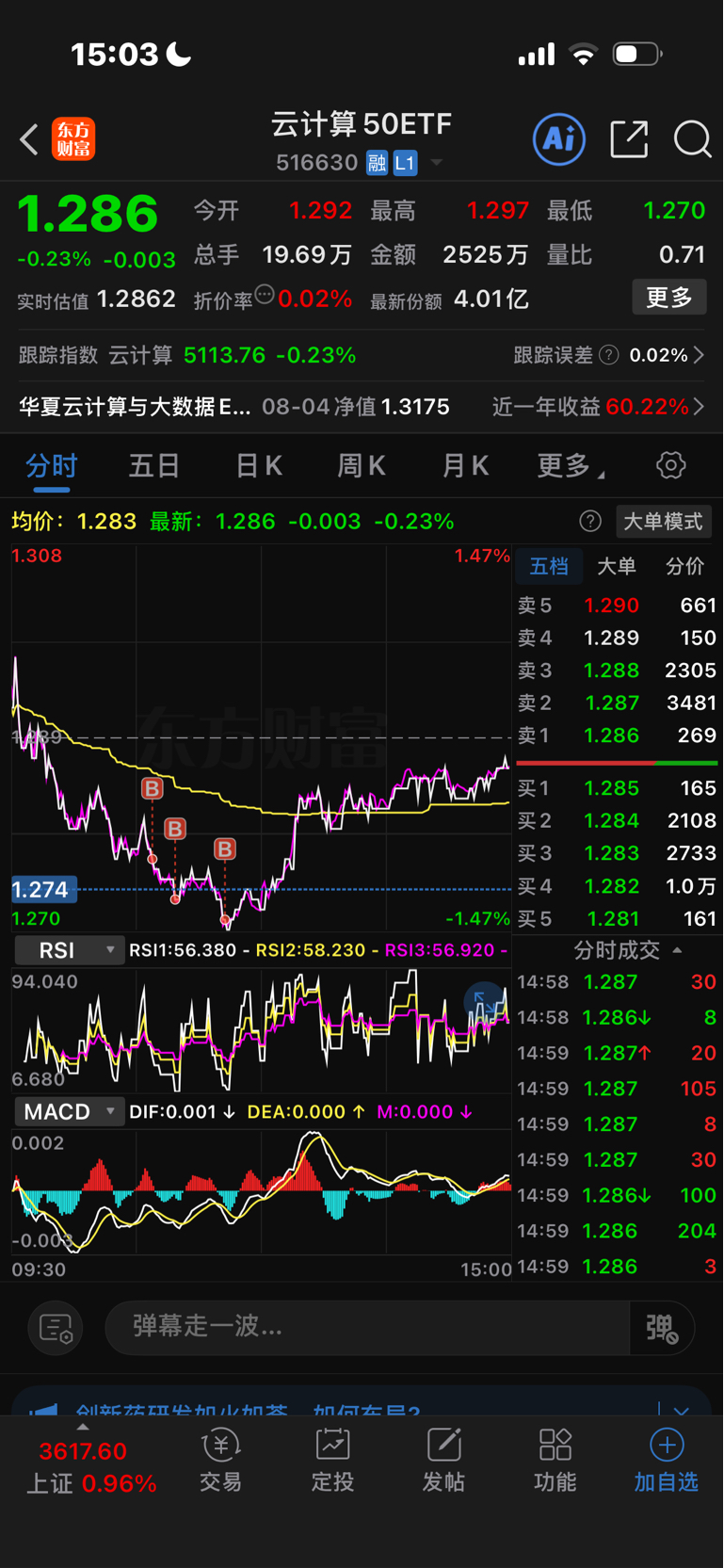Tap the 买4 1.282 order row
Screen dimensions: 724x1568
tap(617, 886)
